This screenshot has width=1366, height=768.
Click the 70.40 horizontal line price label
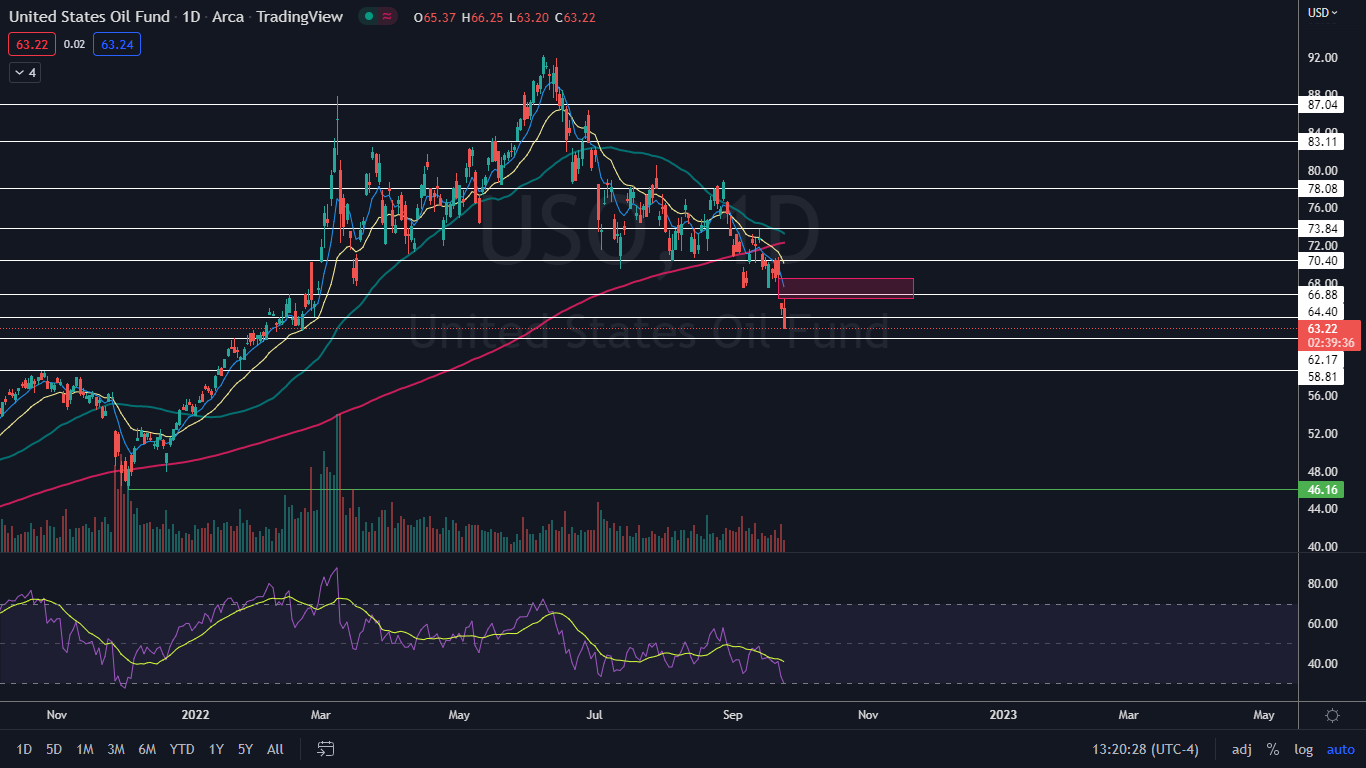pyautogui.click(x=1323, y=261)
